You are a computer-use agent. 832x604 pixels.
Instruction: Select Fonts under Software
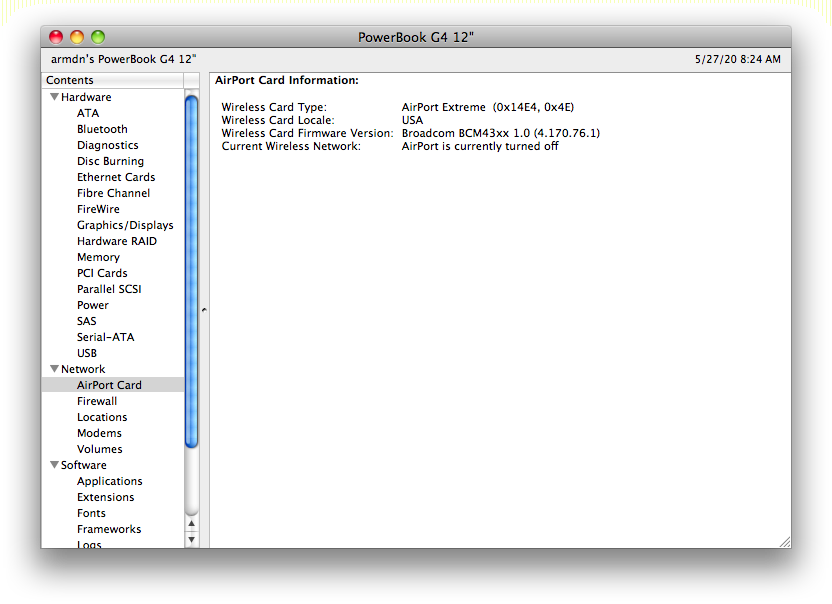(x=91, y=513)
